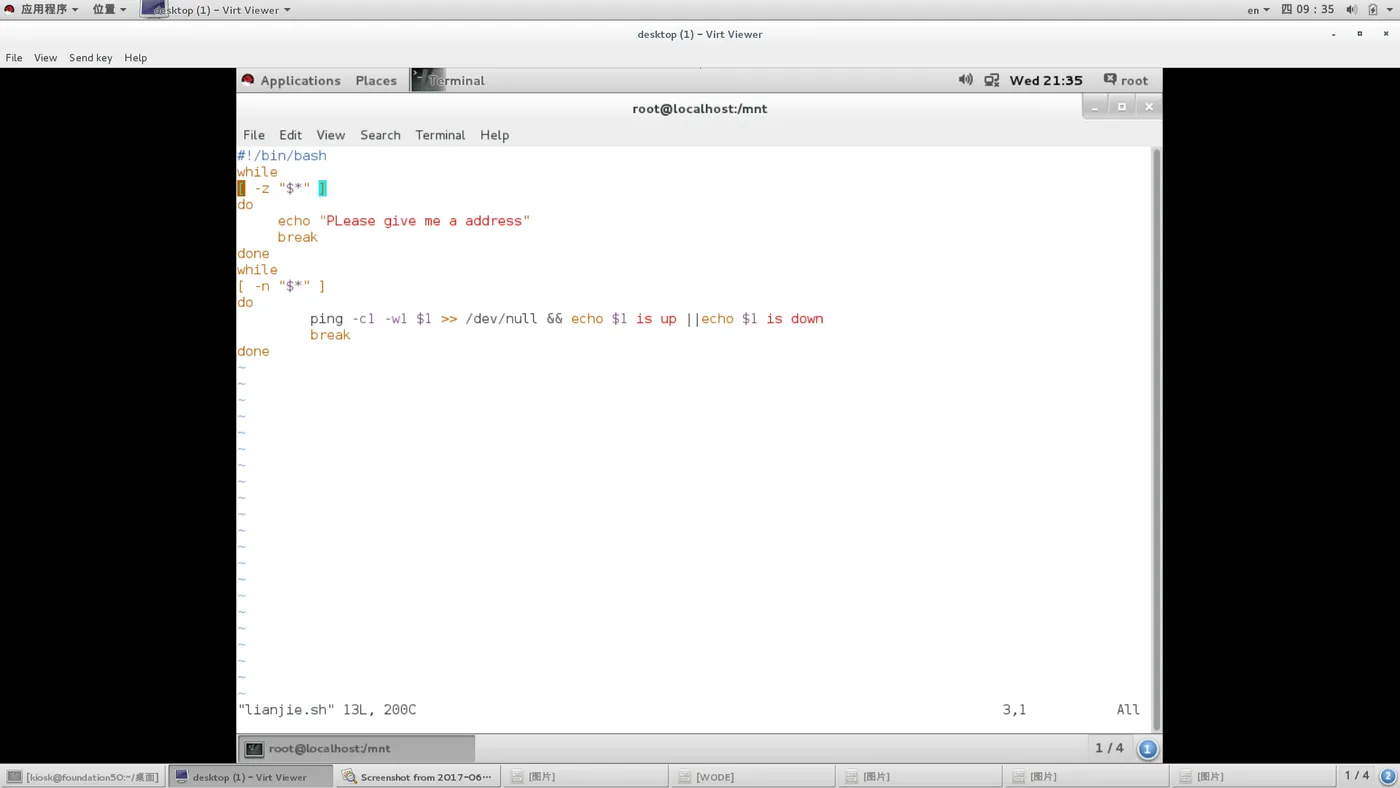Click the host notification badge showing 2
Screen dimensions: 1400x788
click(1388, 776)
